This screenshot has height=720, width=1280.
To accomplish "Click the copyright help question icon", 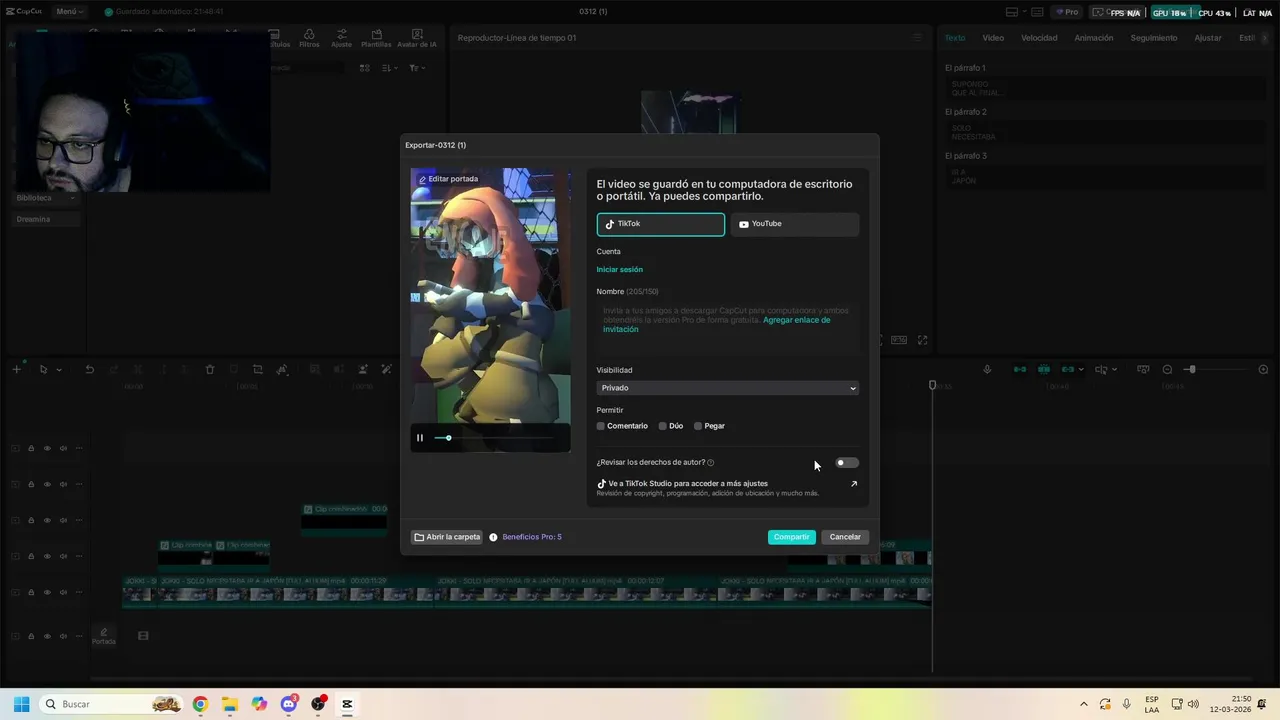I will tap(710, 463).
